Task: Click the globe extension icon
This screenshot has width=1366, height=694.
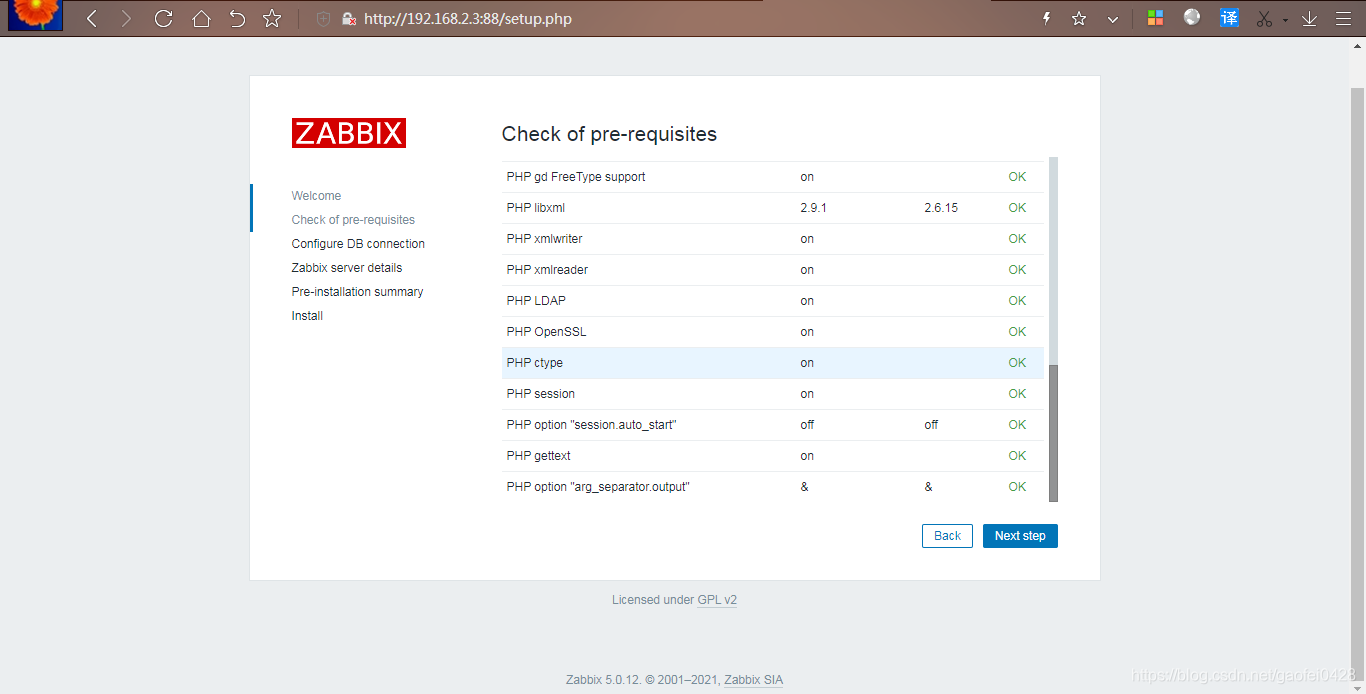Action: 1191,17
